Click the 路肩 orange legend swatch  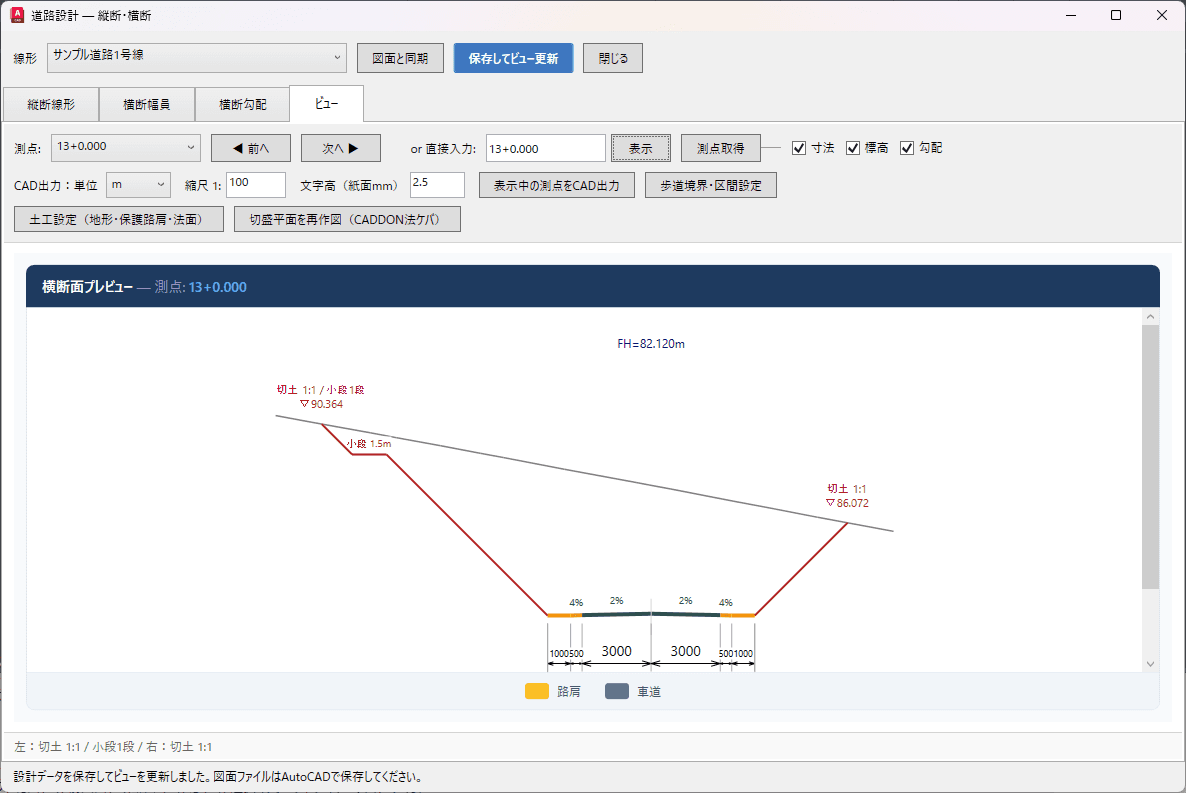(x=537, y=692)
